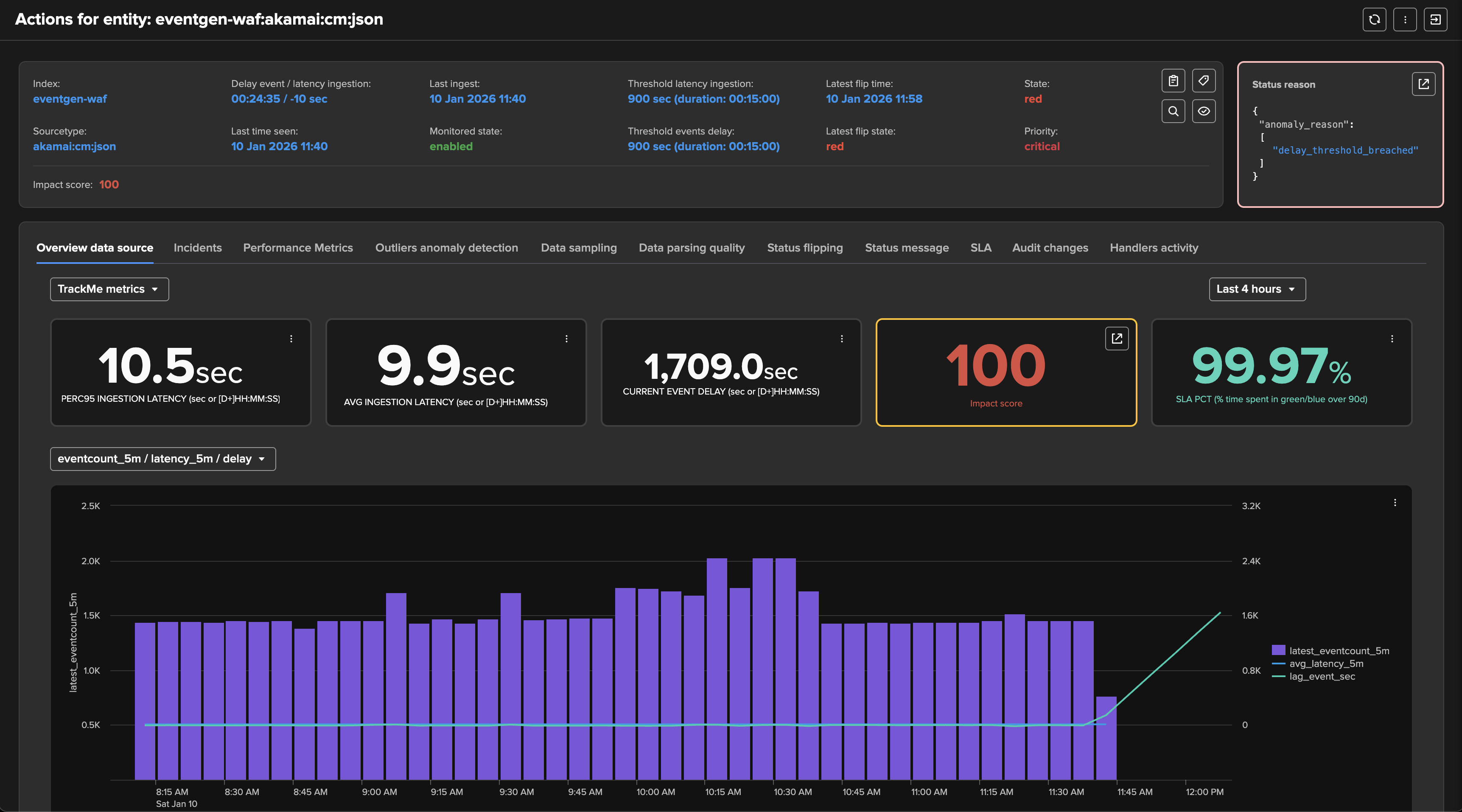Open Impact score card external link icon
The height and width of the screenshot is (812, 1462).
coord(1116,339)
